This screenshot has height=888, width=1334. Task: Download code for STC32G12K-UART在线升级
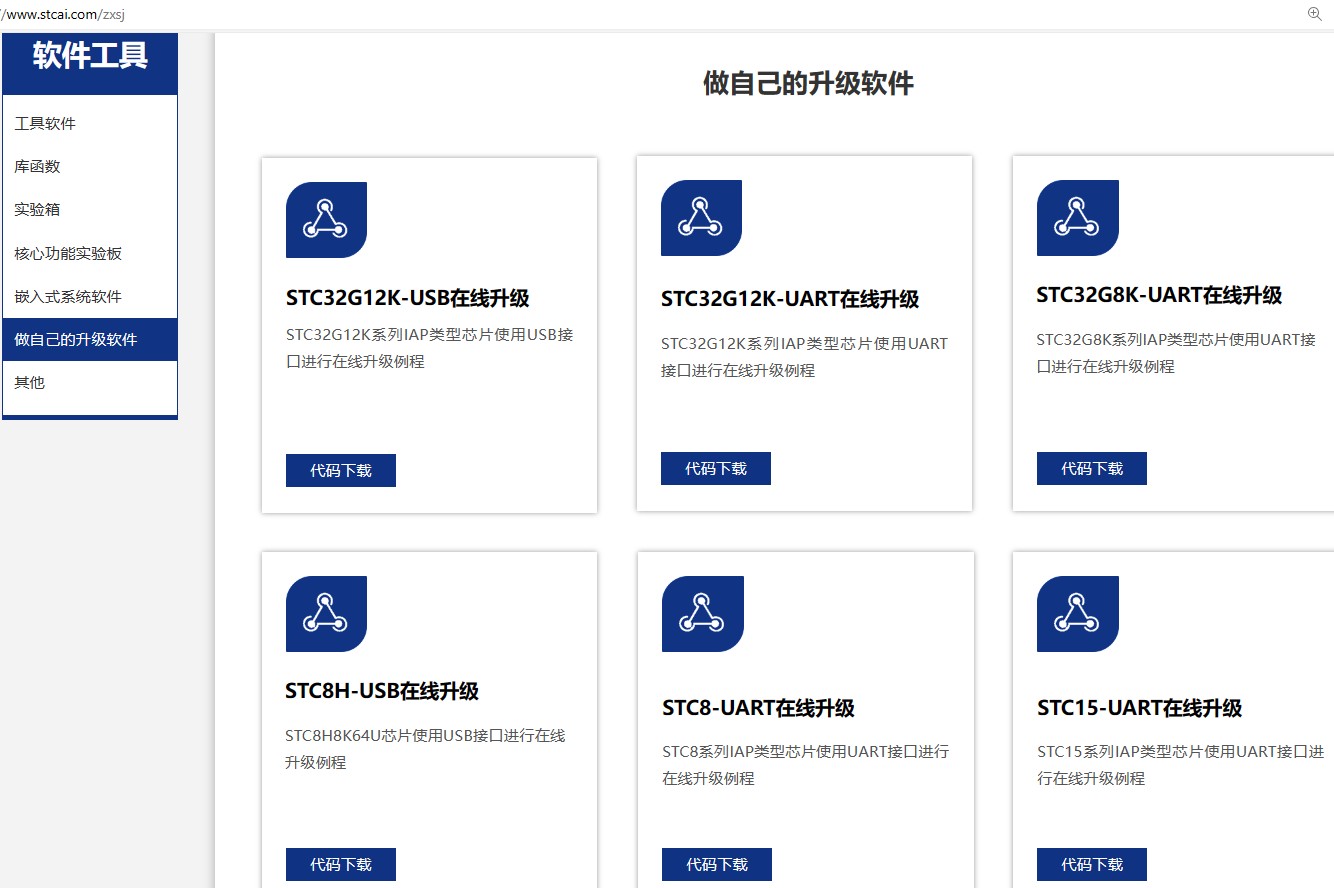click(x=716, y=469)
